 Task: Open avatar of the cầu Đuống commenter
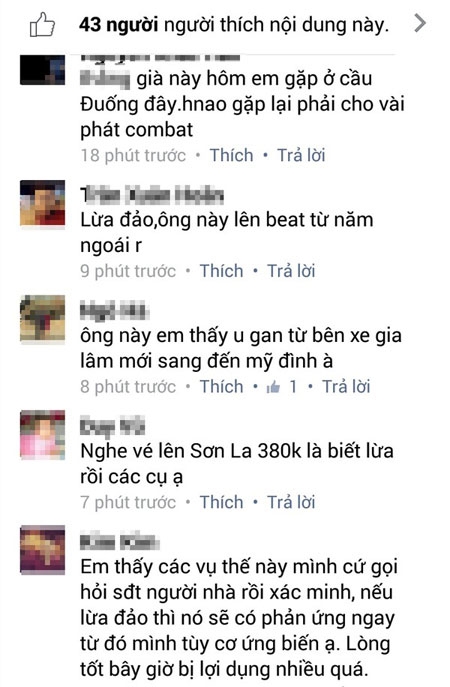point(43,70)
